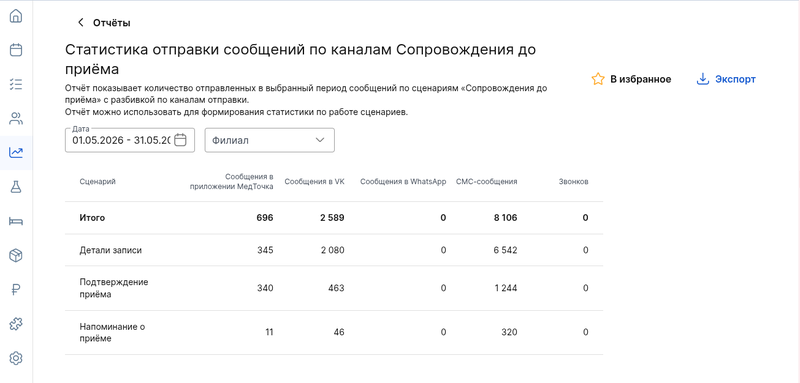This screenshot has height=383, width=800.
Task: Click the Итого value 696
Action: 265,218
